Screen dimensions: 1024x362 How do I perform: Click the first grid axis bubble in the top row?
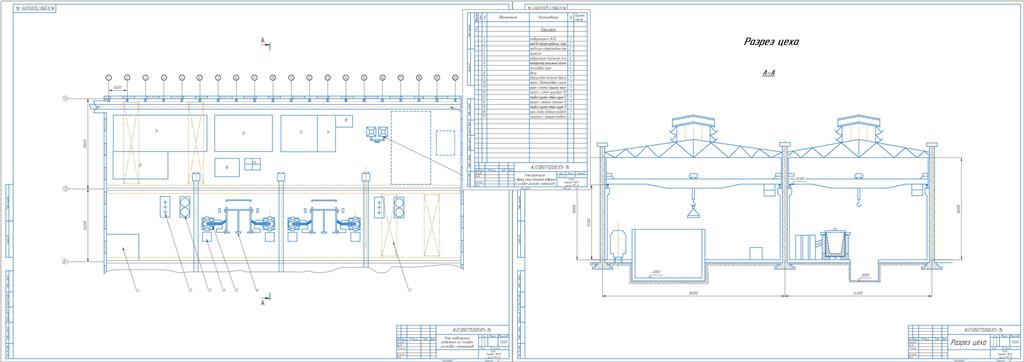click(109, 77)
